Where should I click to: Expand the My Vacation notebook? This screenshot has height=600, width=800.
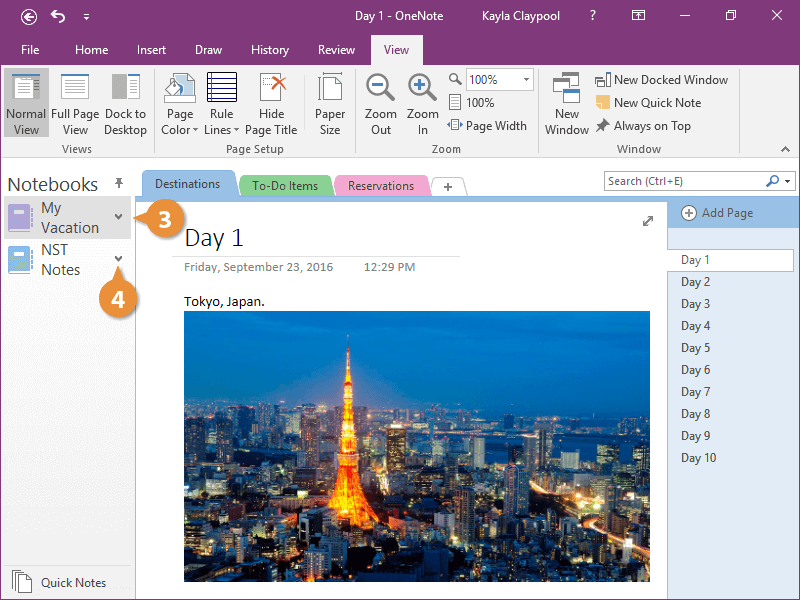coord(119,217)
